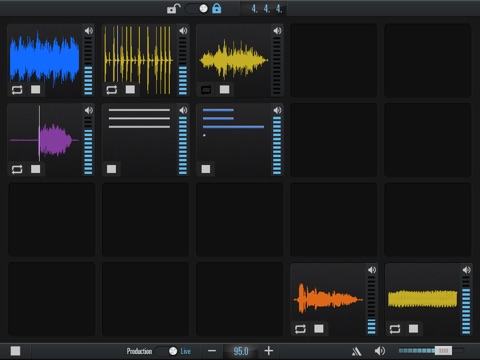480x360 pixels.
Task: Toggle loop on the blue waveform pad
Action: pos(17,90)
